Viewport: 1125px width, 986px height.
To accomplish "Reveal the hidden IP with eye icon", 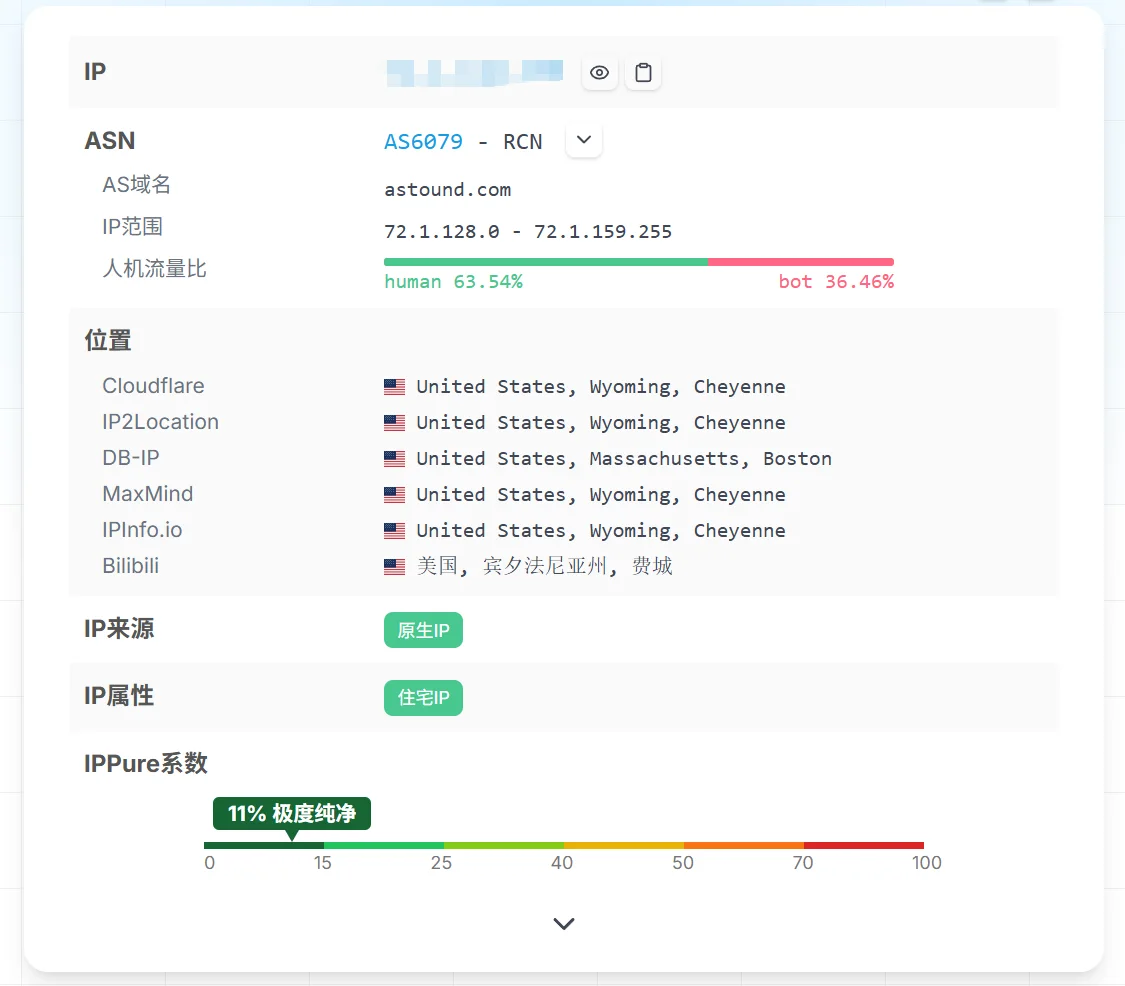I will tap(599, 72).
